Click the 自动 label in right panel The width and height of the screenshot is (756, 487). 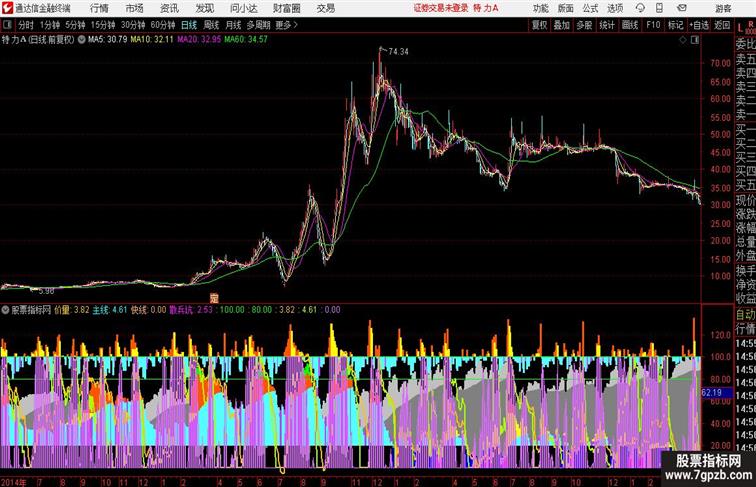[745, 315]
